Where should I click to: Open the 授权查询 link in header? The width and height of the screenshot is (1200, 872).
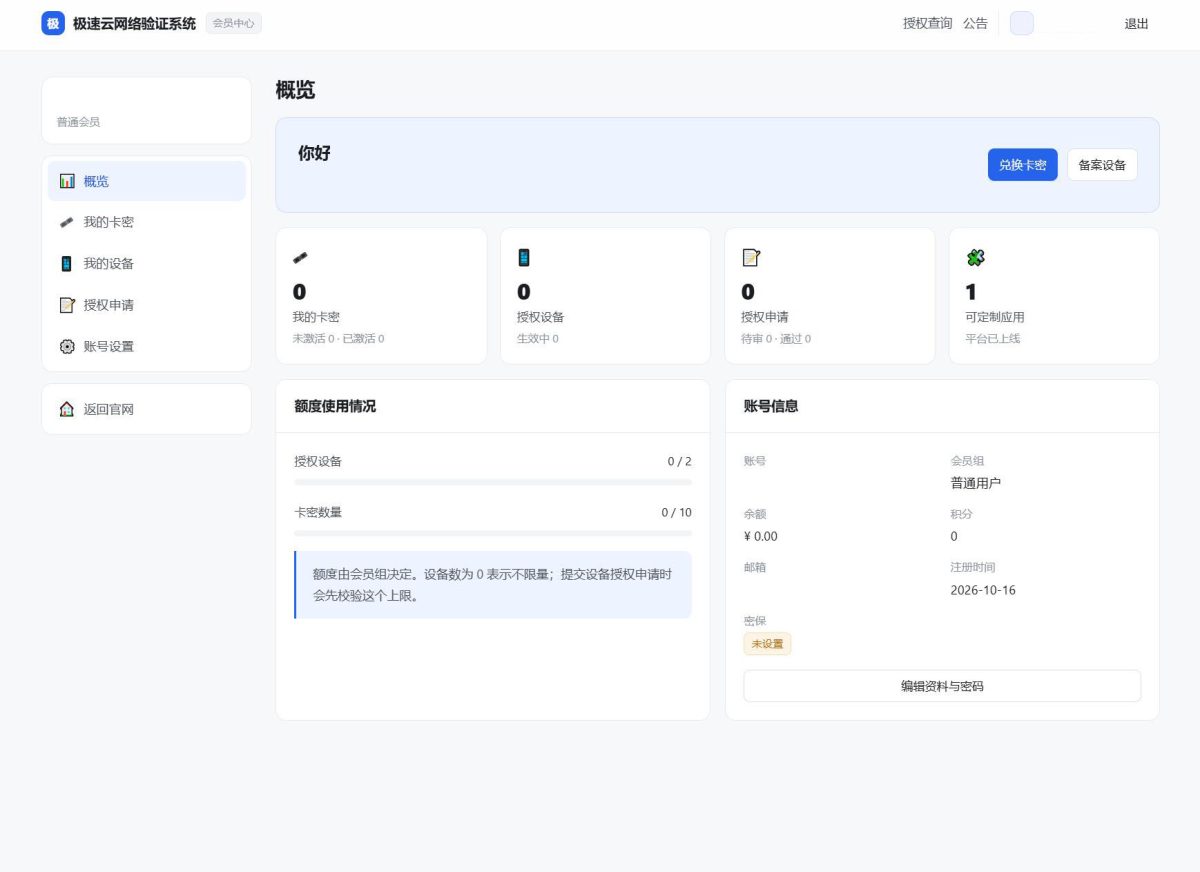point(928,24)
